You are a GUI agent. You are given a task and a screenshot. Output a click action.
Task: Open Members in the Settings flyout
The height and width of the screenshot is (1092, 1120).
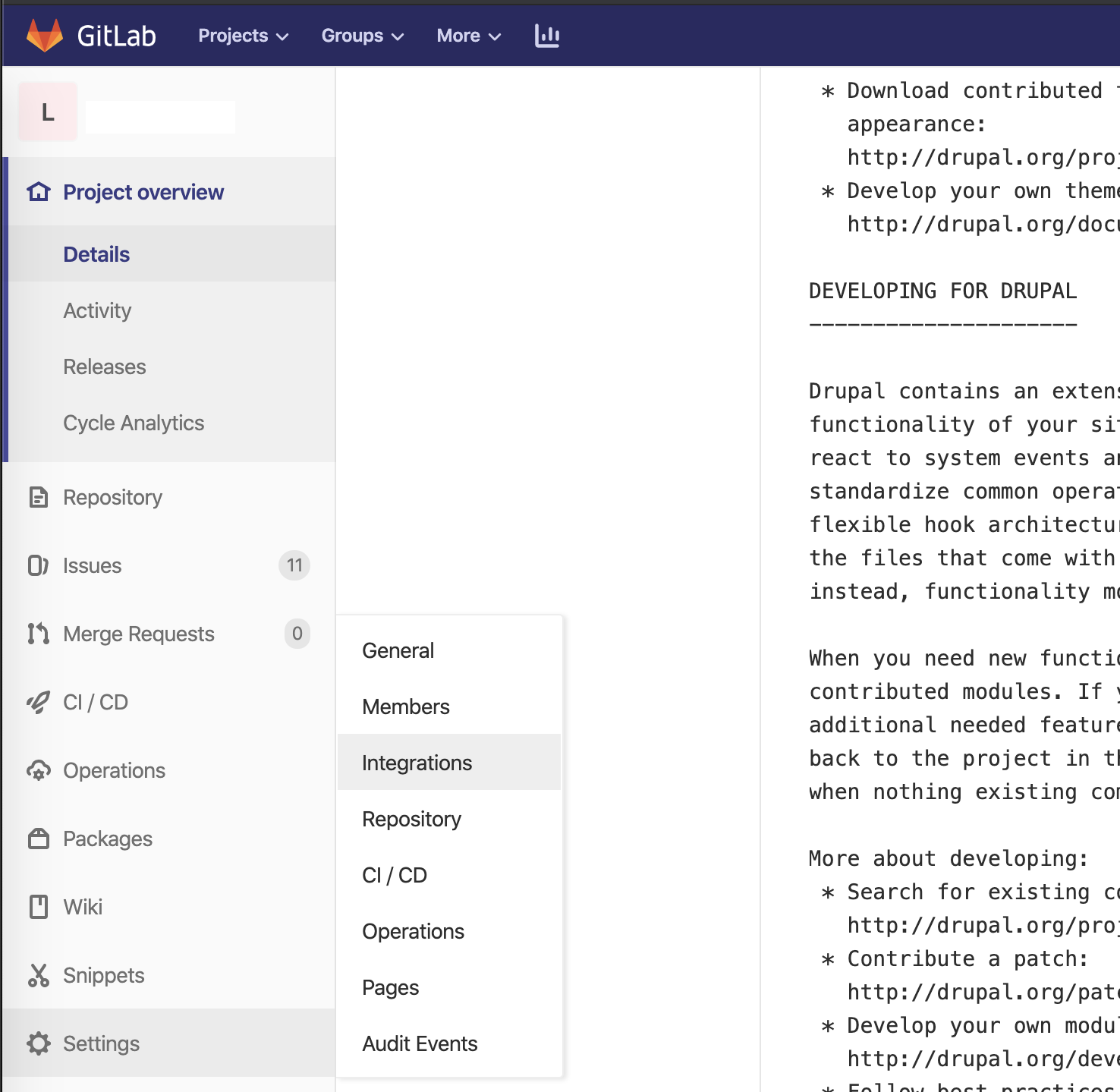406,706
